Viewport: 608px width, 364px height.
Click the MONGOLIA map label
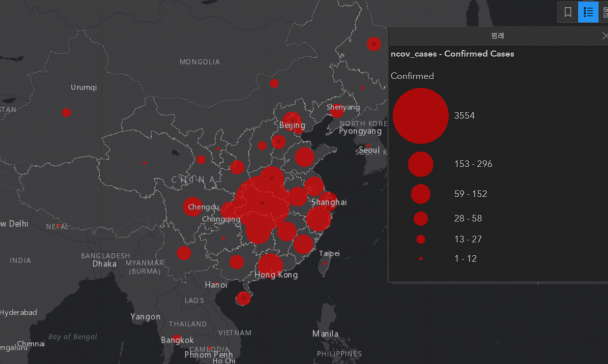(x=200, y=62)
